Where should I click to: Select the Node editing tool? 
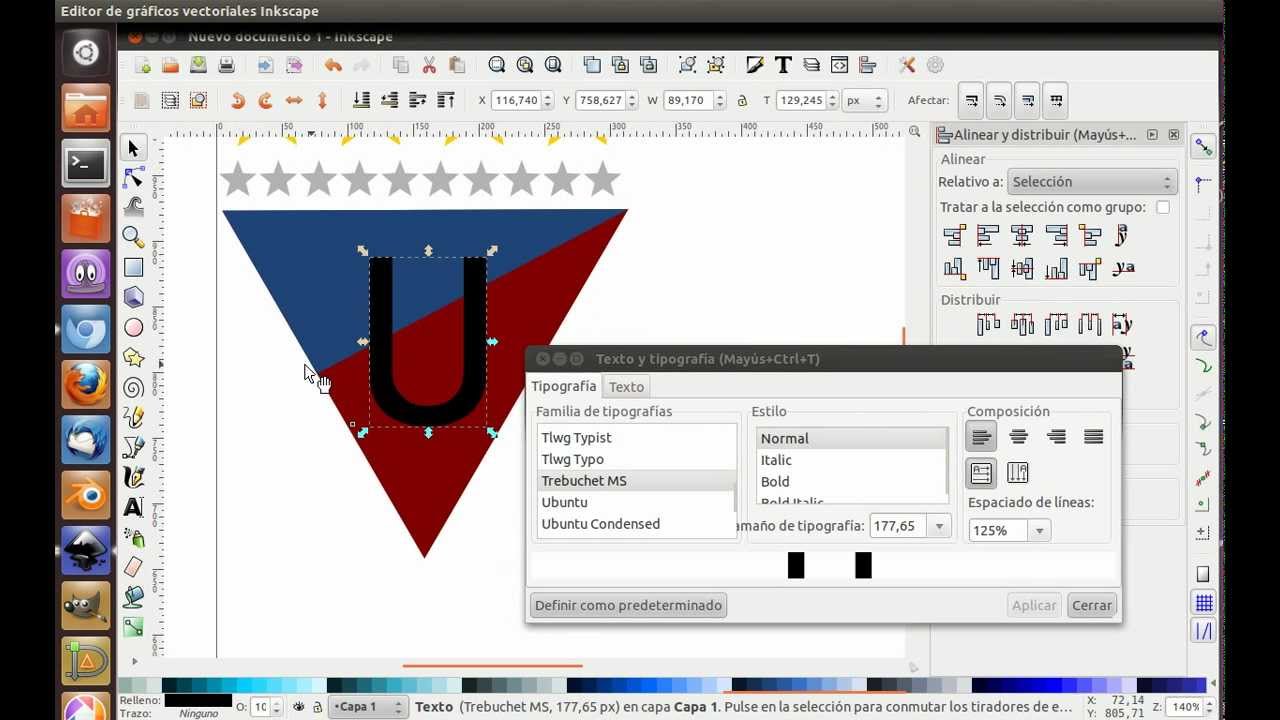point(133,178)
